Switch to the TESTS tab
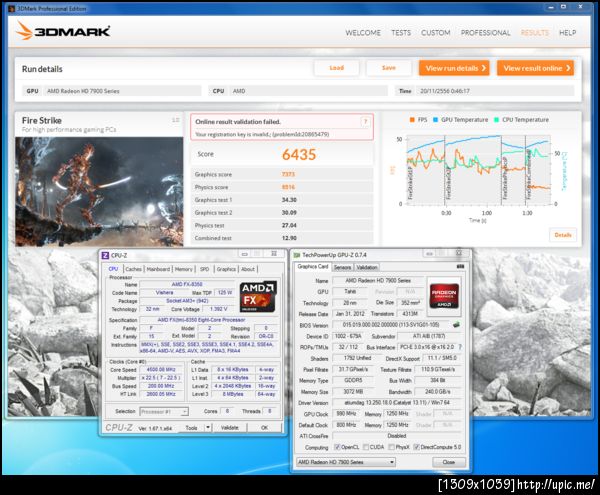The image size is (600, 495). 401,33
